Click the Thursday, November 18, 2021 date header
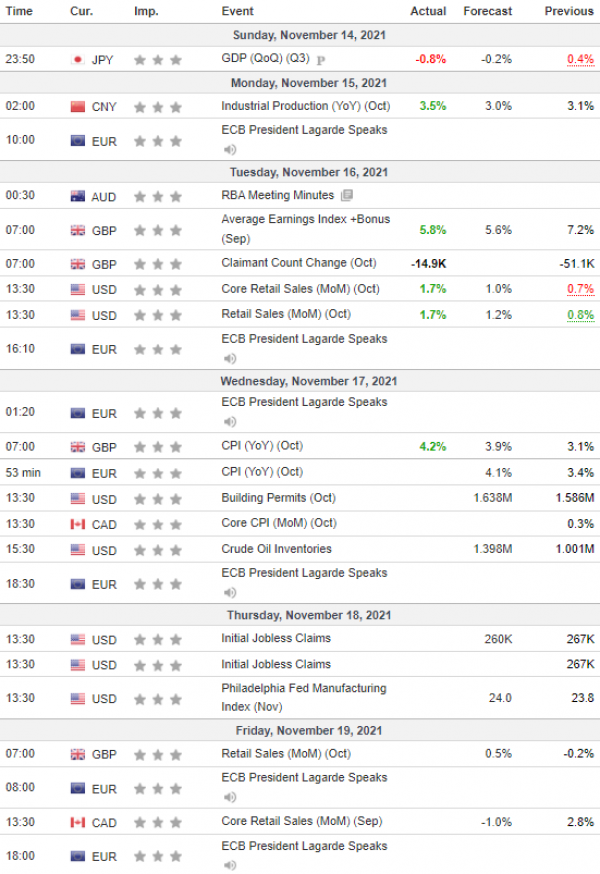Viewport: 600px width, 874px height. [x=309, y=615]
